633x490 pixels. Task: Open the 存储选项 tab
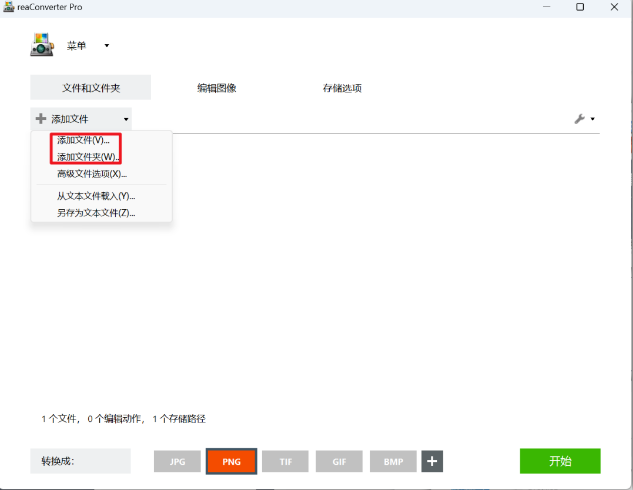tap(342, 88)
